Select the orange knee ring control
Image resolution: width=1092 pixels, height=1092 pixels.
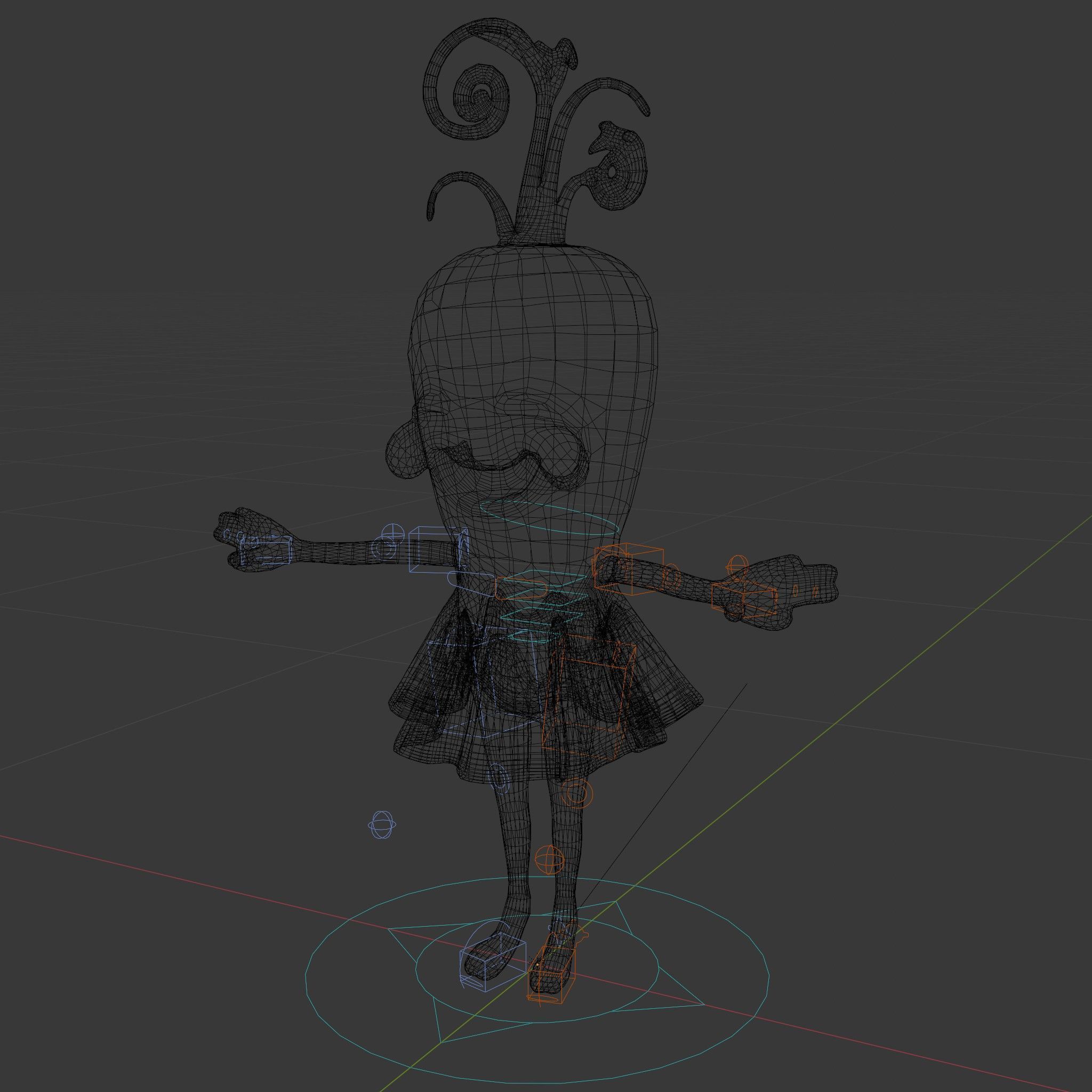pos(576,793)
